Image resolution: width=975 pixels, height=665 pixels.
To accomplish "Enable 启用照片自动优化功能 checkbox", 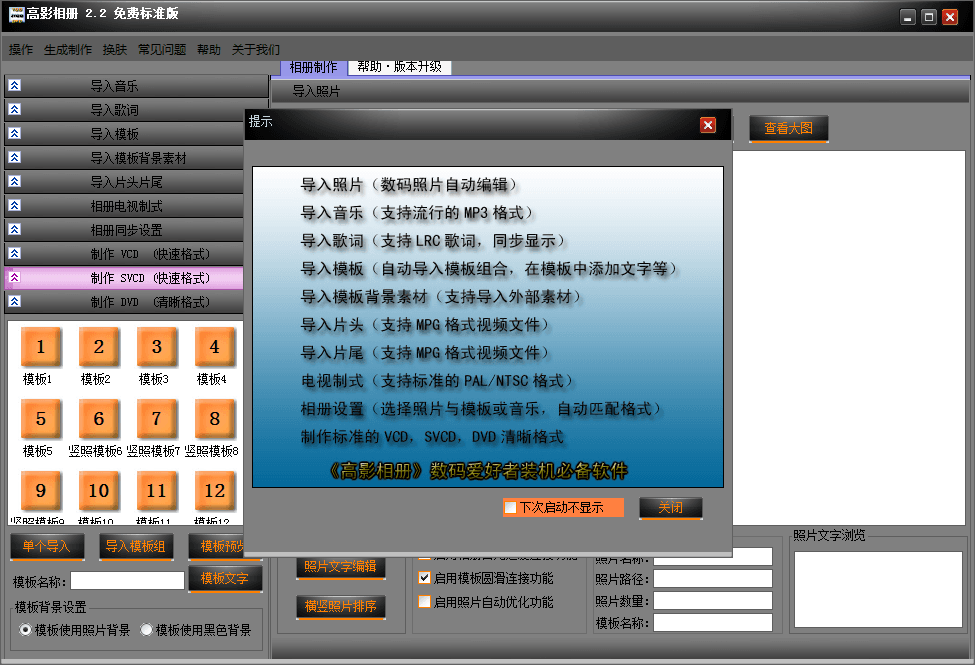I will (425, 602).
